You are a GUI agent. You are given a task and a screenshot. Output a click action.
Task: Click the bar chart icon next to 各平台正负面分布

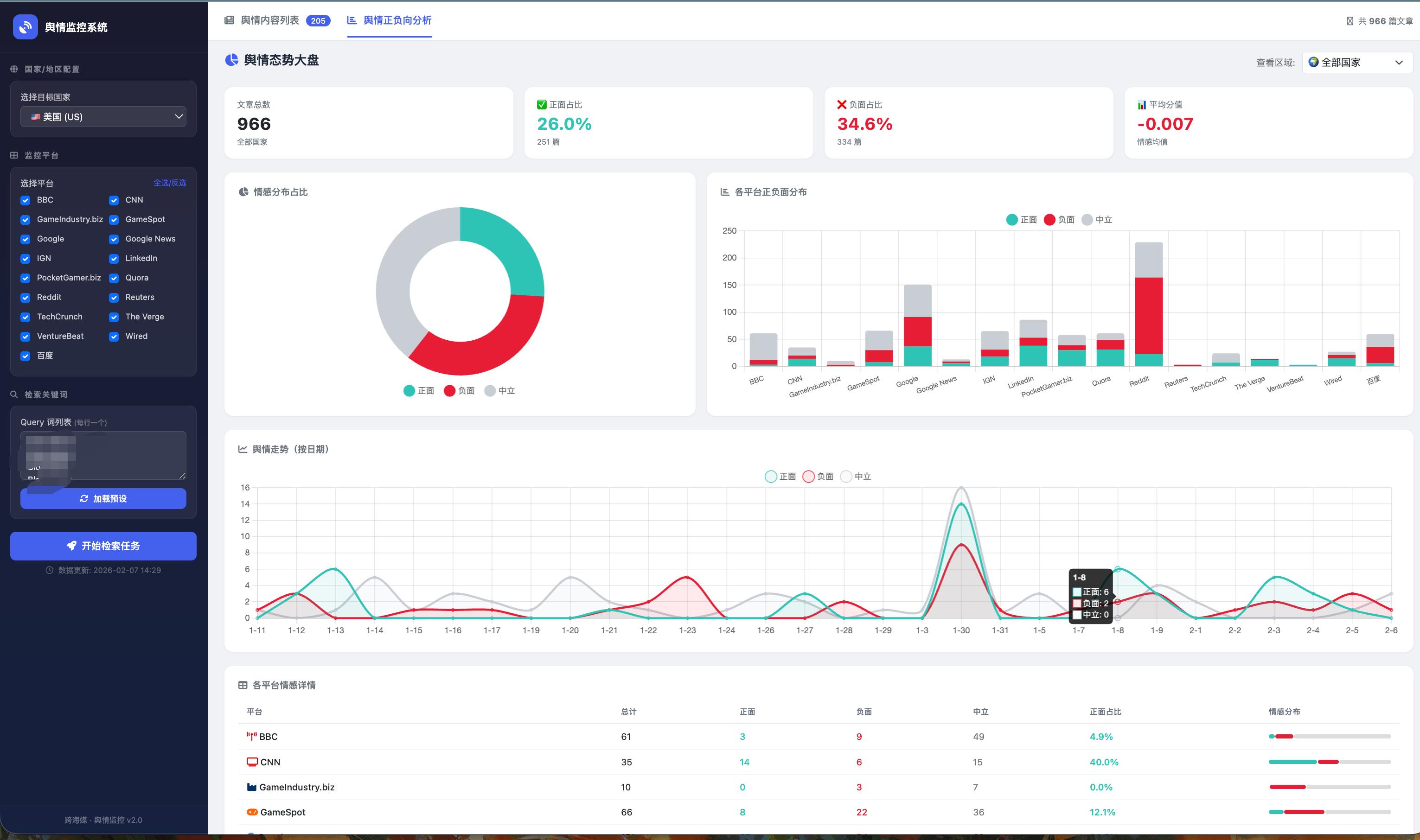[x=725, y=192]
